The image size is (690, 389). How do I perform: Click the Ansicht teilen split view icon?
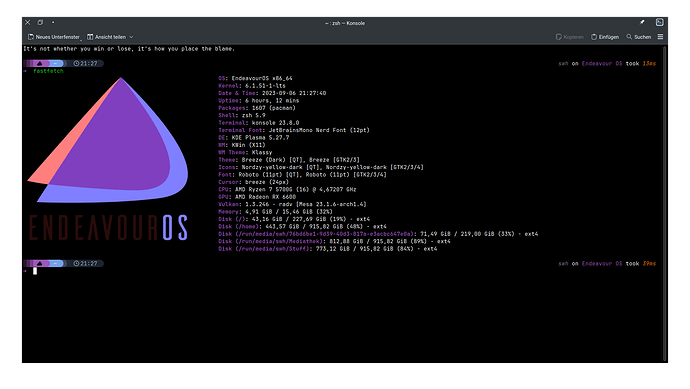pyautogui.click(x=90, y=37)
